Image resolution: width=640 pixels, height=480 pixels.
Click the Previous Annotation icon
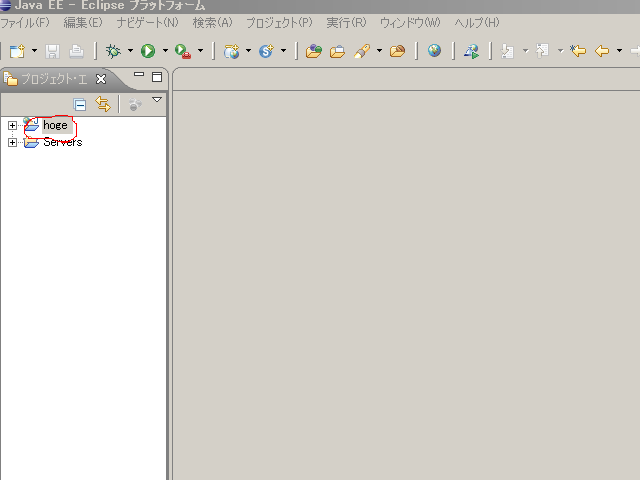(542, 51)
